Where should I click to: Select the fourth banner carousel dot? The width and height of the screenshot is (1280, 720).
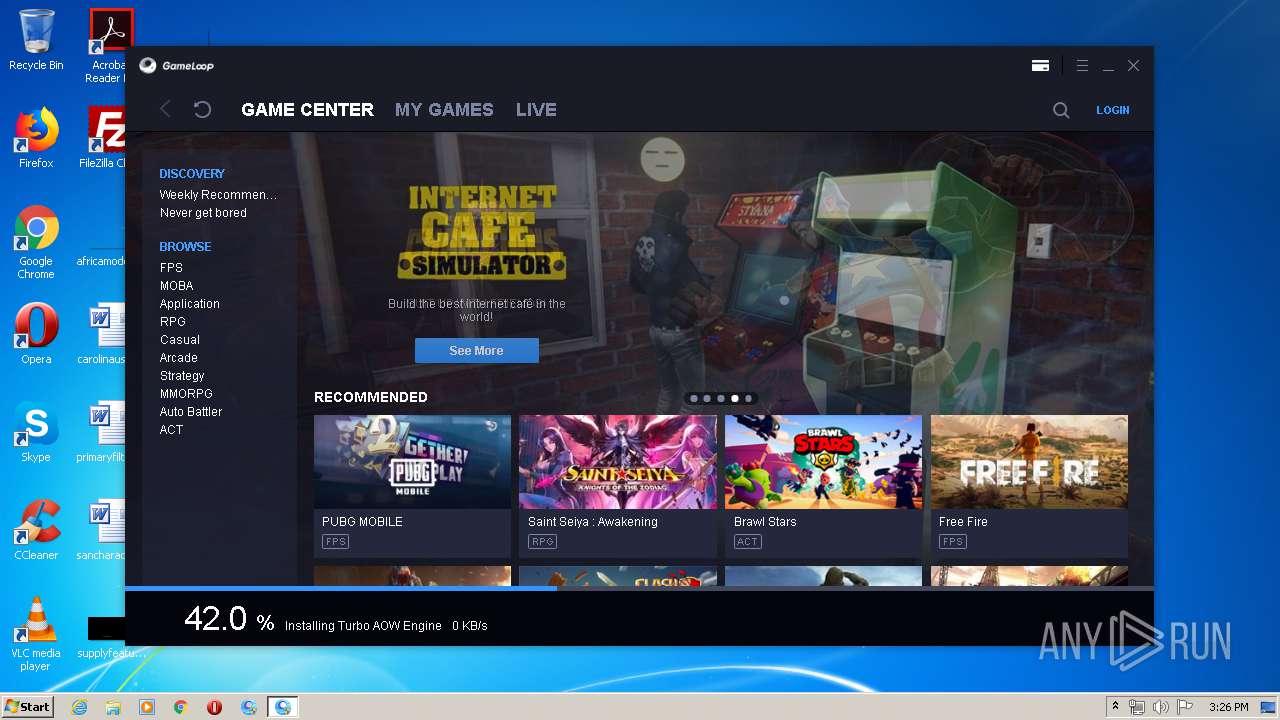tap(735, 398)
